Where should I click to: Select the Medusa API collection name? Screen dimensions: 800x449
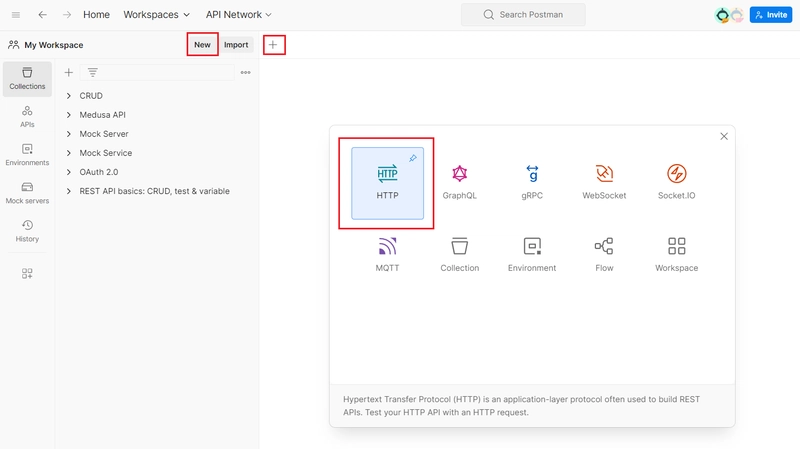point(102,115)
